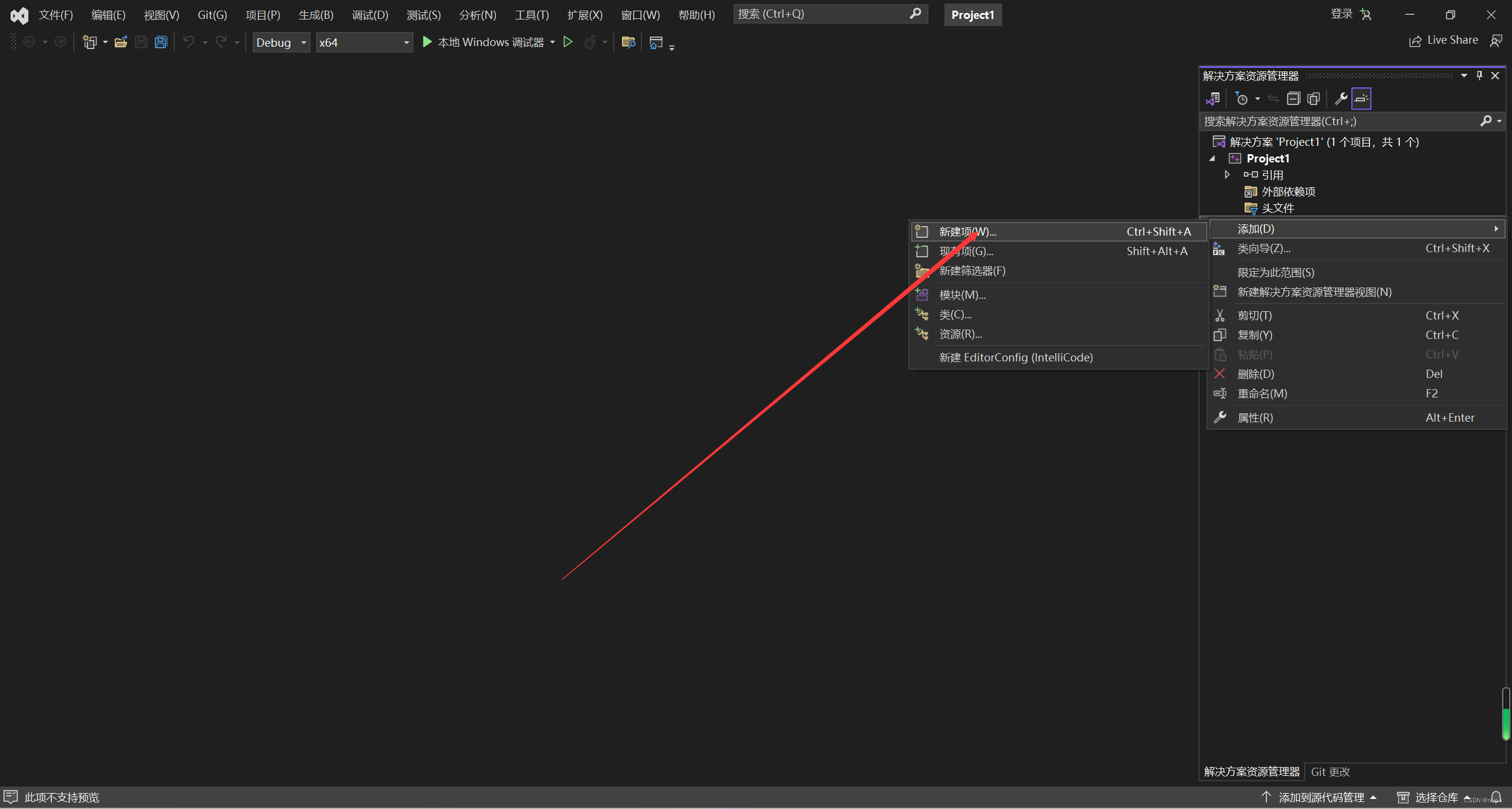Screen dimensions: 1512x809
Task: Open the x64 platform dropdown
Action: [x=364, y=43]
